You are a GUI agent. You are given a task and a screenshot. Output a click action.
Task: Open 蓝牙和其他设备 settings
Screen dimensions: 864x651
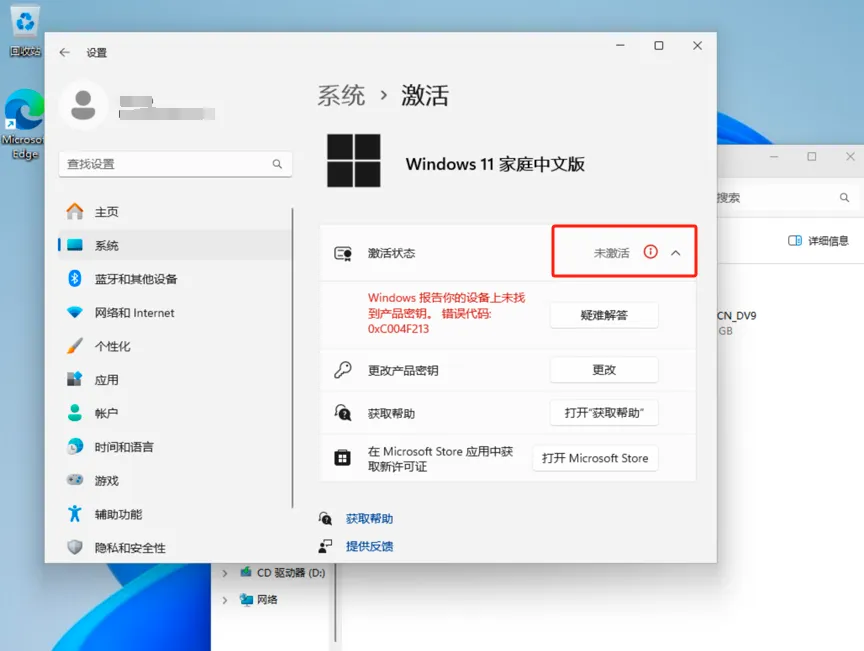pyautogui.click(x=175, y=279)
